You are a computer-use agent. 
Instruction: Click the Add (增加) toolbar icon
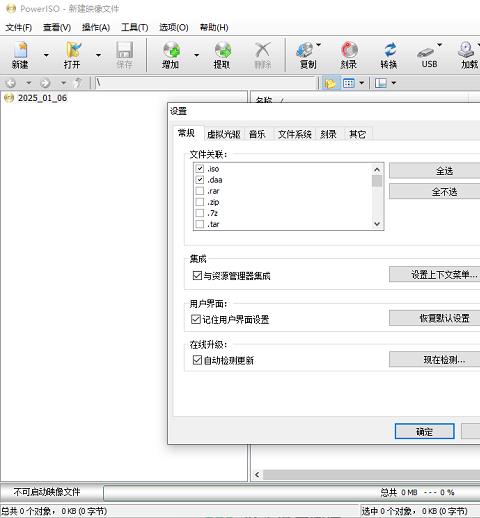click(x=171, y=55)
